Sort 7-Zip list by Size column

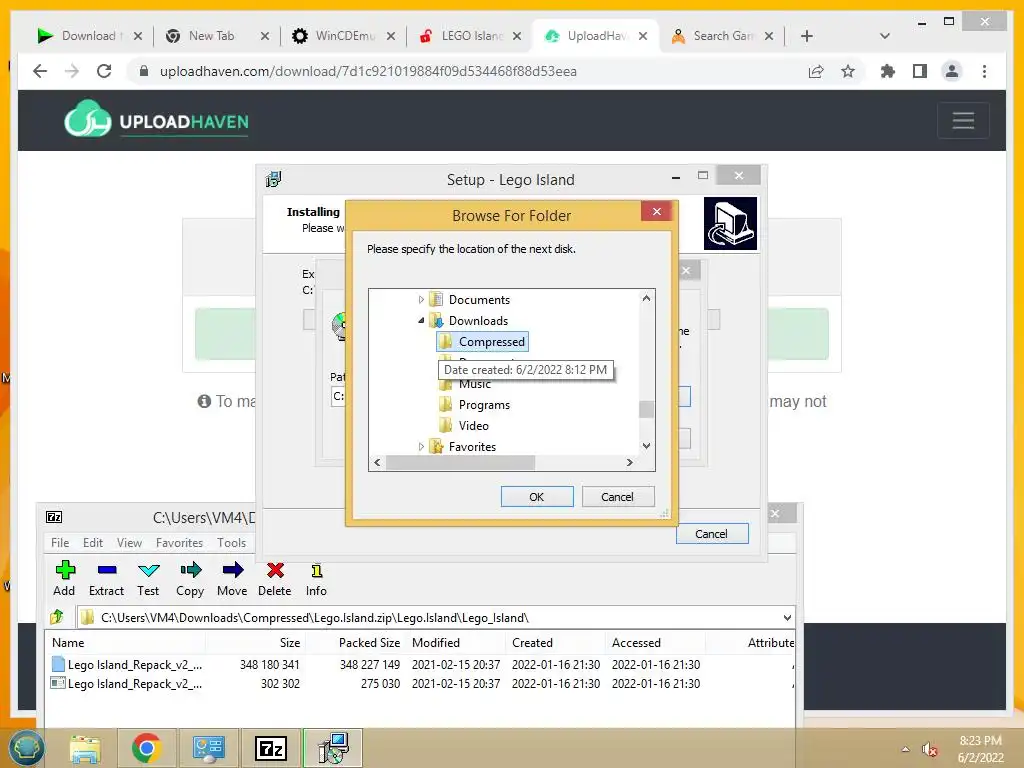coord(290,643)
